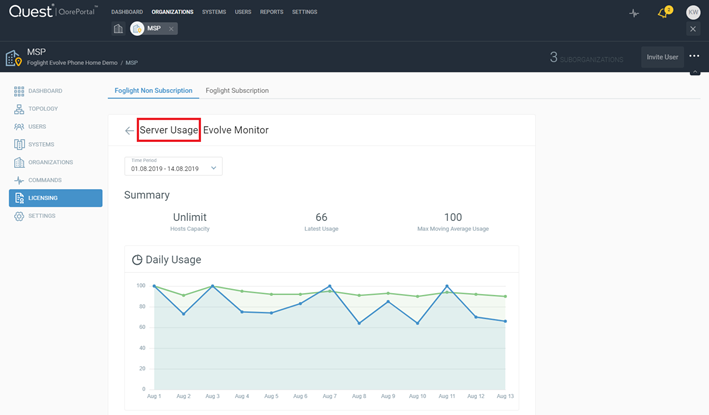Click the Invite User button

662,57
